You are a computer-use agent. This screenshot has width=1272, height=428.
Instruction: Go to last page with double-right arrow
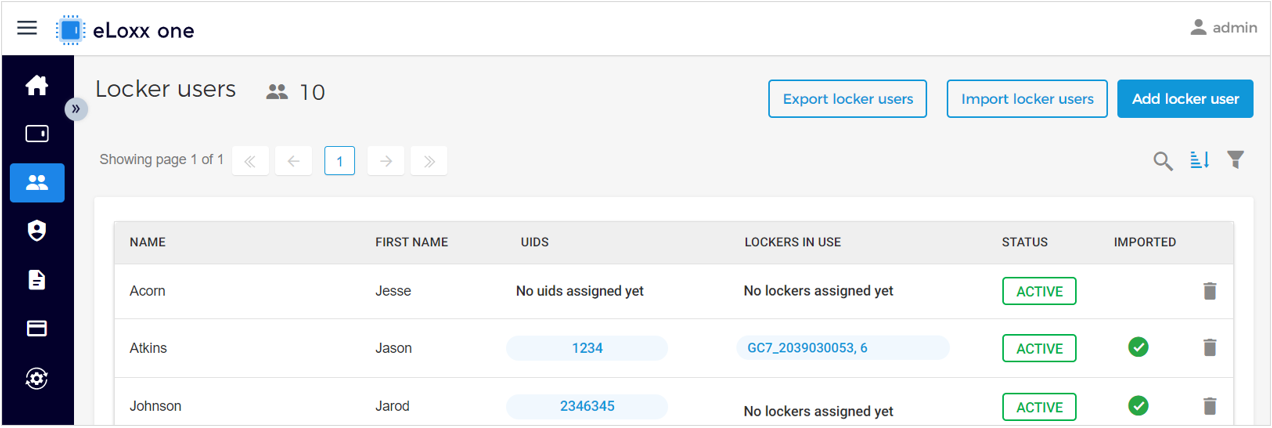(x=429, y=161)
